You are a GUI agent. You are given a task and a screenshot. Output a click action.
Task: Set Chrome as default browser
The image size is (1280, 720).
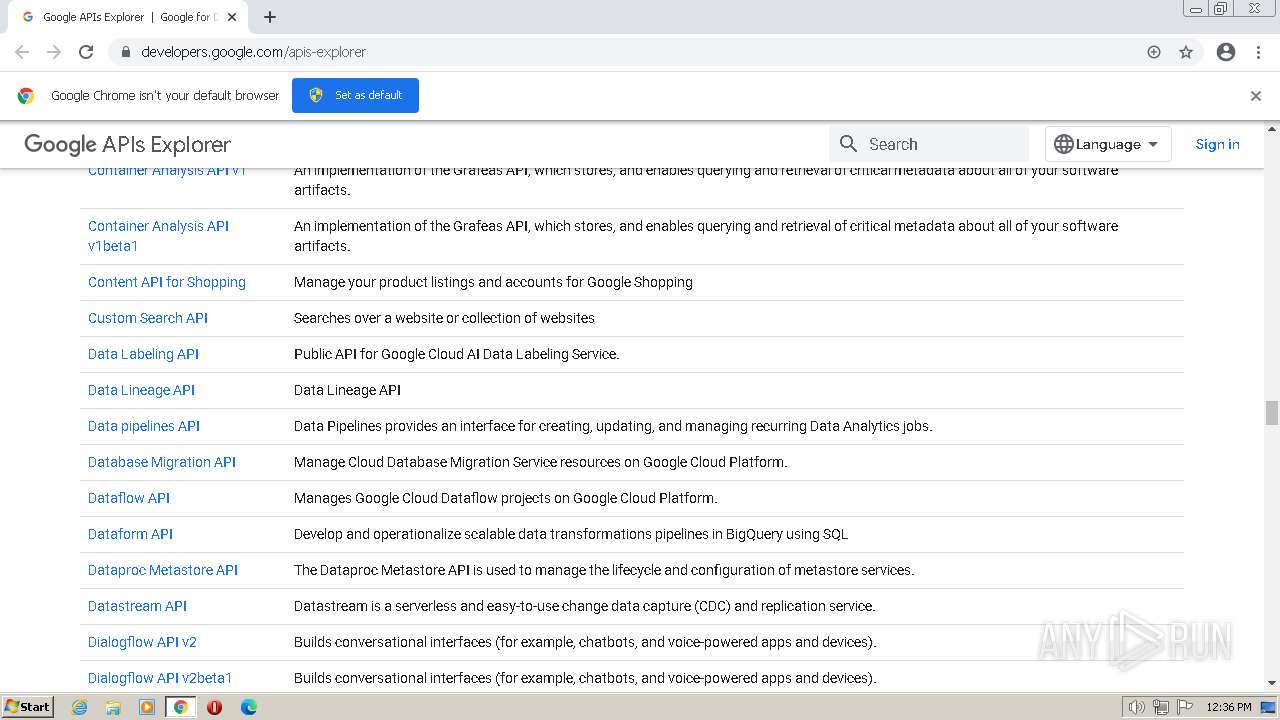pos(355,95)
